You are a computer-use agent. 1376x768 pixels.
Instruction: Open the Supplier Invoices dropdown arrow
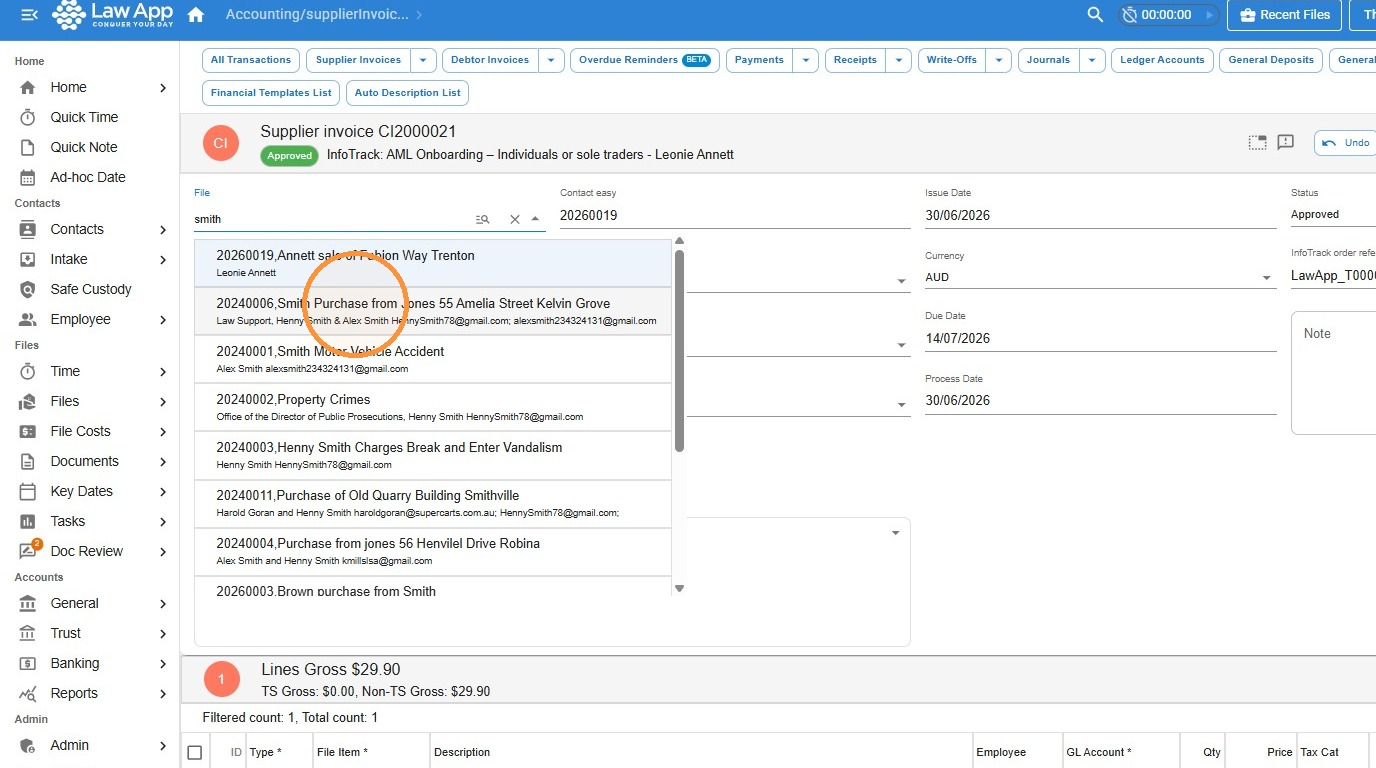423,60
